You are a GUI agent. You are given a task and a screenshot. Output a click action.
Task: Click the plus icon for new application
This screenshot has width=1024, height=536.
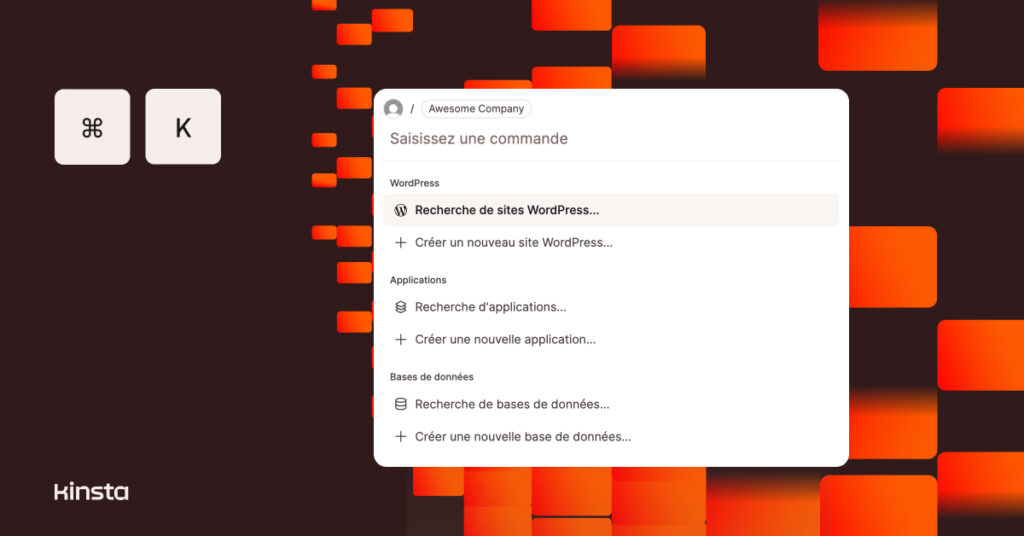pyautogui.click(x=400, y=339)
